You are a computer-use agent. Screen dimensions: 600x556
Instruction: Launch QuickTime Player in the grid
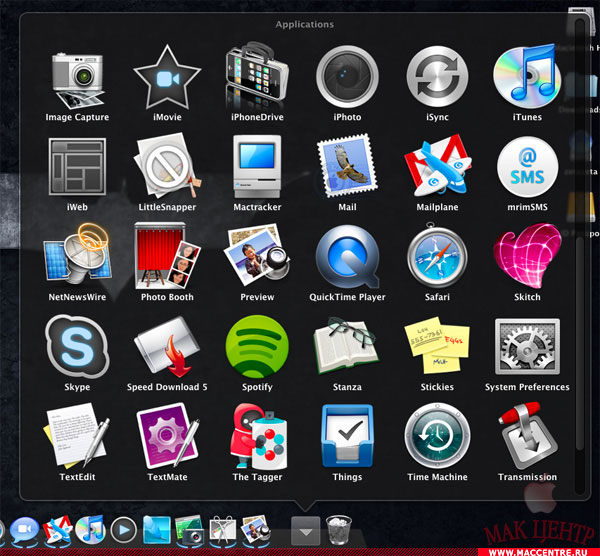tap(347, 256)
